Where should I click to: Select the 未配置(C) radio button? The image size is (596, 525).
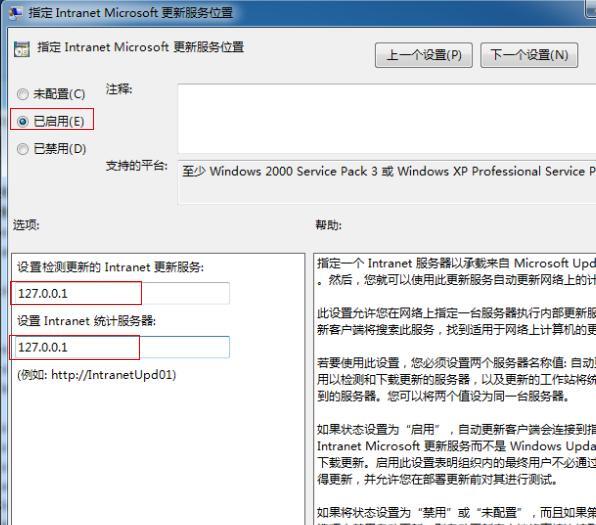tap(23, 94)
